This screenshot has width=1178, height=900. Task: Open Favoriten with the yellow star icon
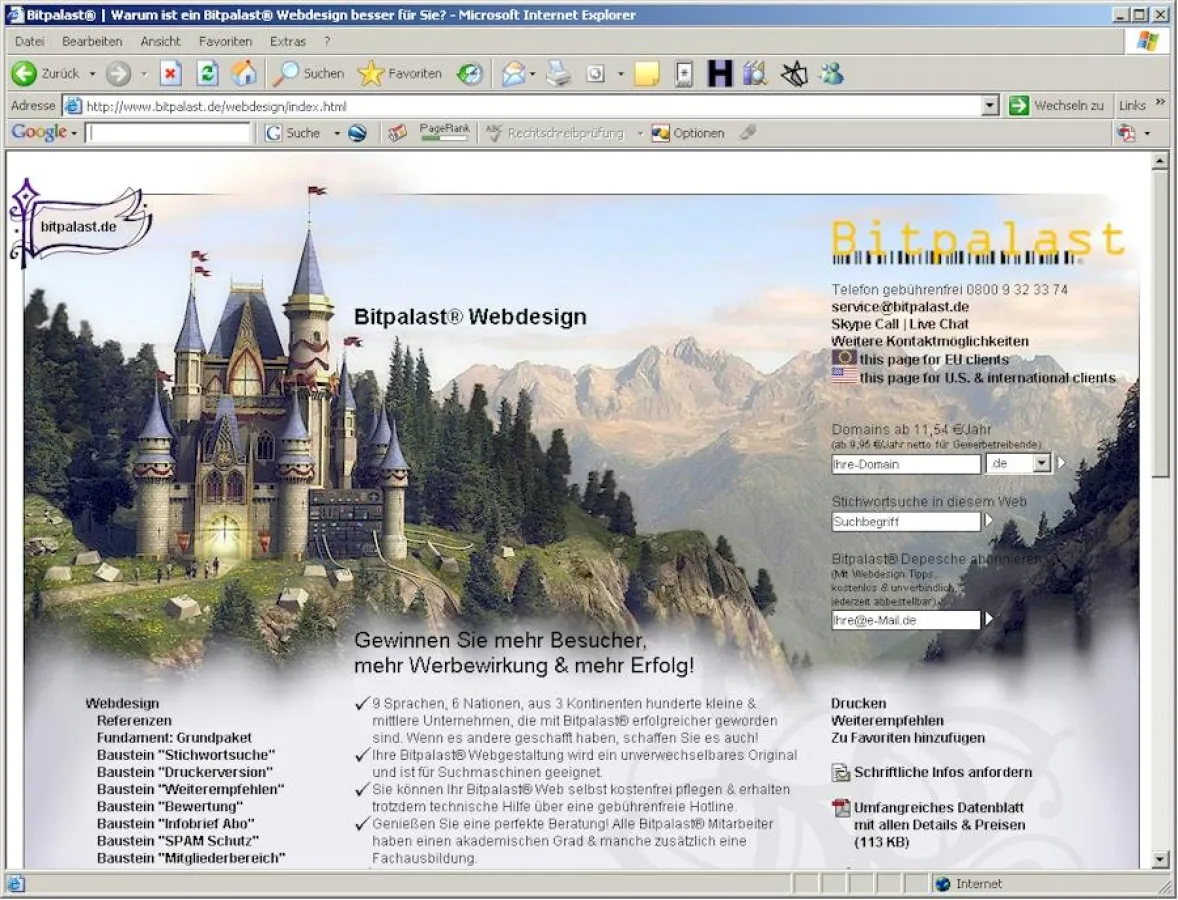370,73
